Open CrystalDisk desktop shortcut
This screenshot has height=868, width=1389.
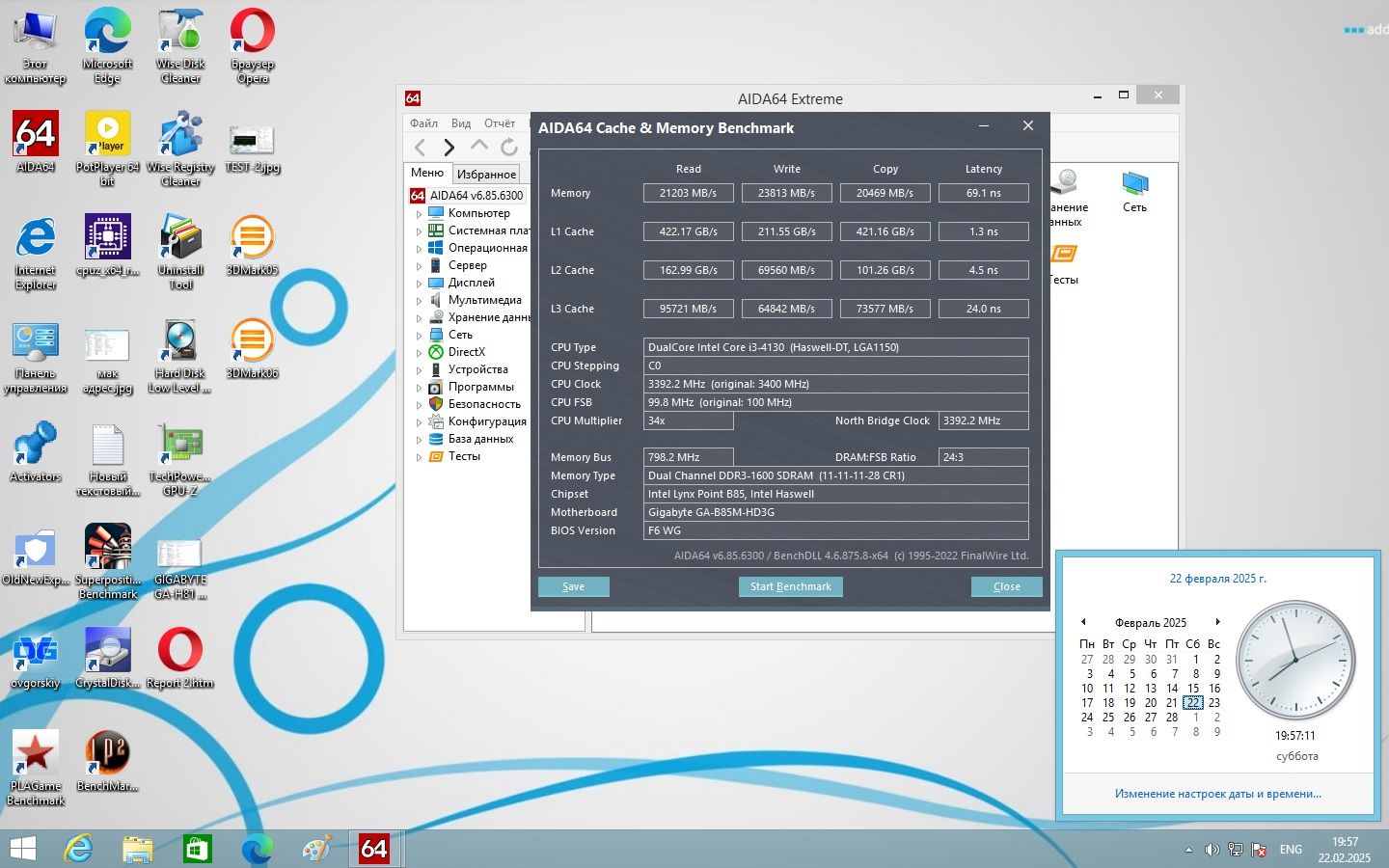pyautogui.click(x=108, y=658)
